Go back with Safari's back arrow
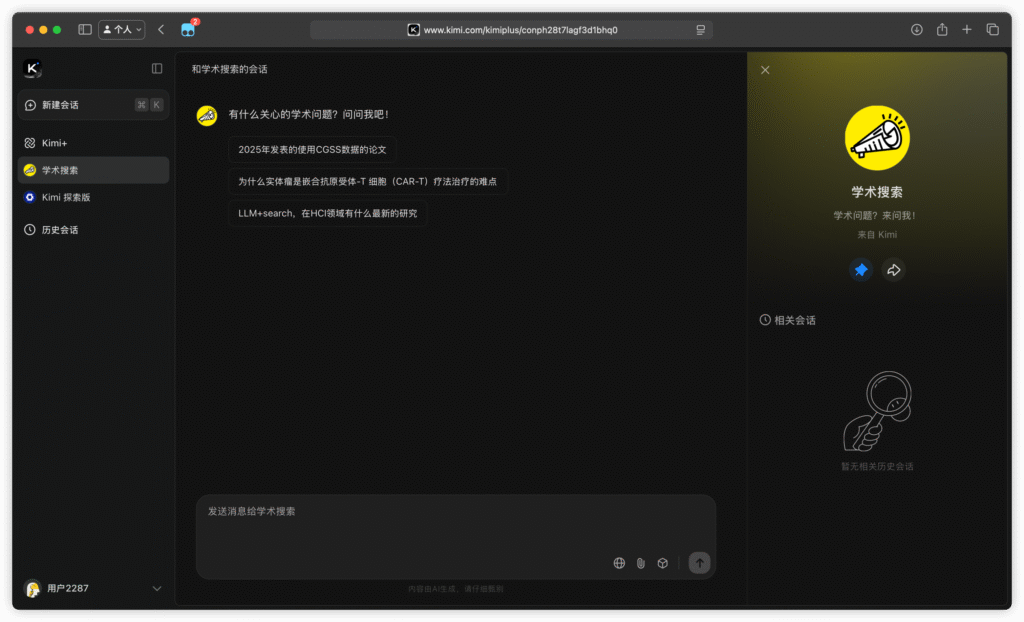This screenshot has width=1024, height=622. click(161, 29)
